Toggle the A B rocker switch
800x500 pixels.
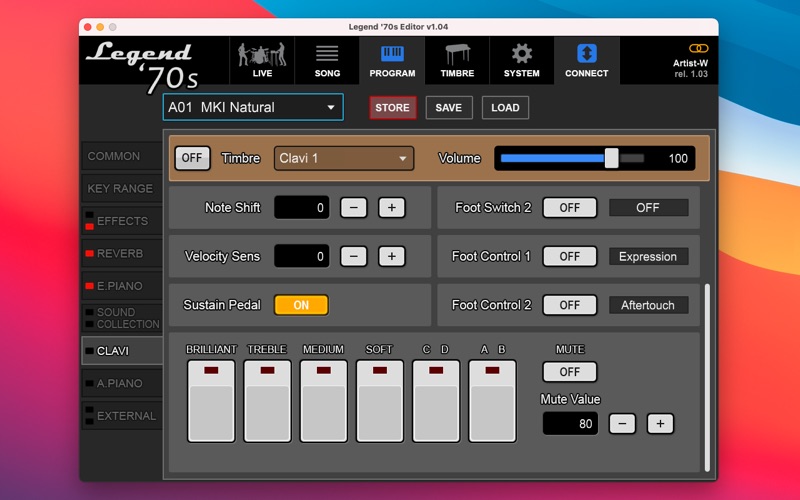tap(492, 401)
